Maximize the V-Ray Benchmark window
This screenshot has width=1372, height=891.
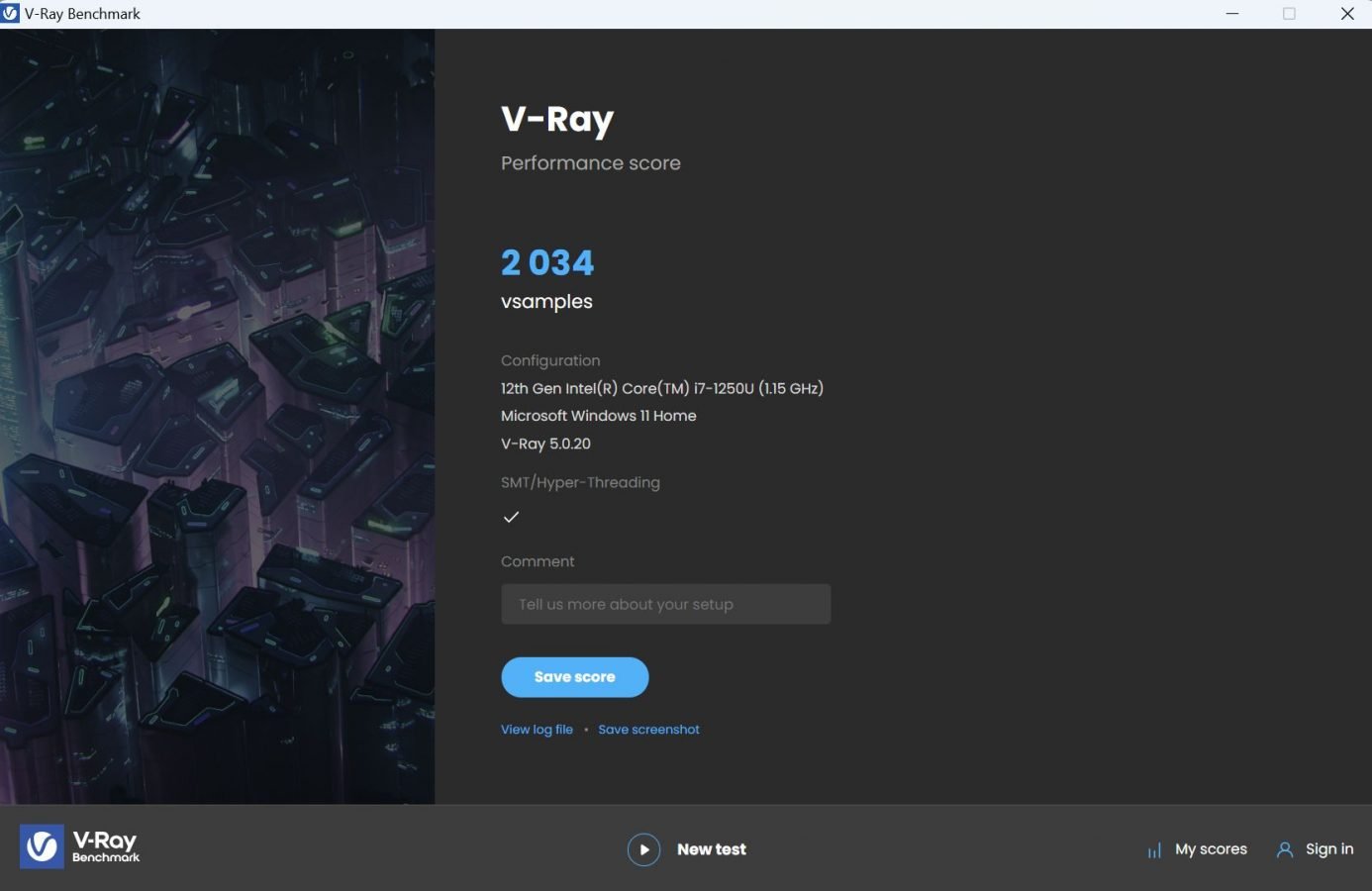pyautogui.click(x=1289, y=14)
